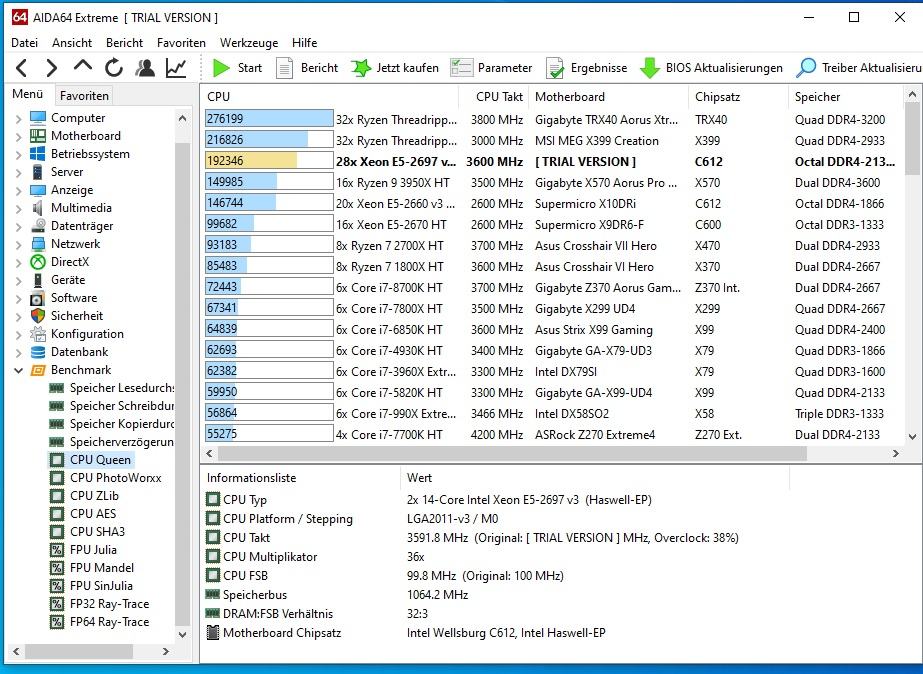Sort by the Speicher column header
This screenshot has height=674, width=923.
[x=844, y=97]
